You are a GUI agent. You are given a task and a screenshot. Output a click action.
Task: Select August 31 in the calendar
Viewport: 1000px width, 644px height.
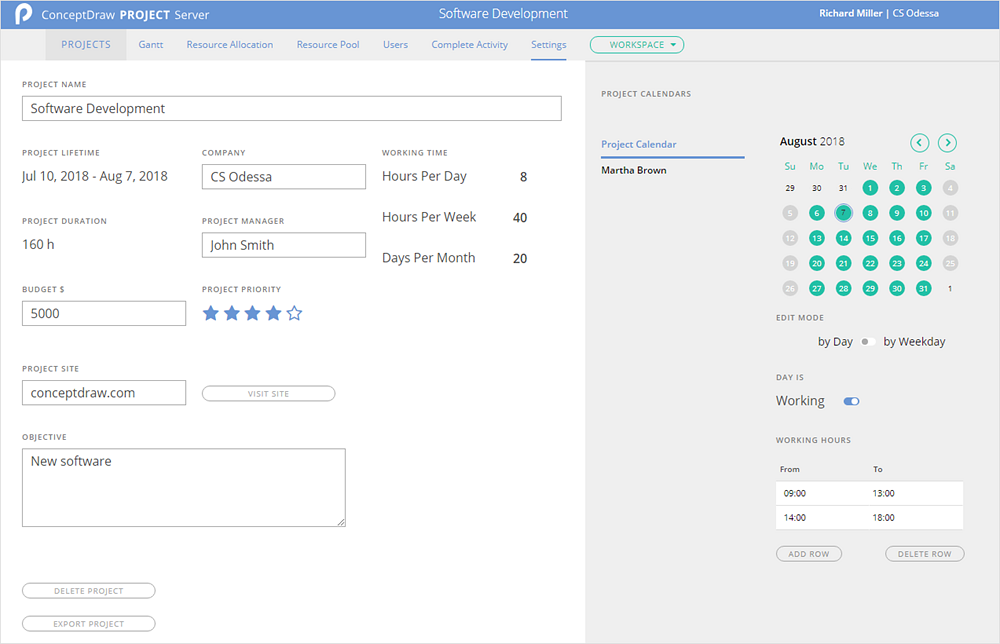pos(923,289)
